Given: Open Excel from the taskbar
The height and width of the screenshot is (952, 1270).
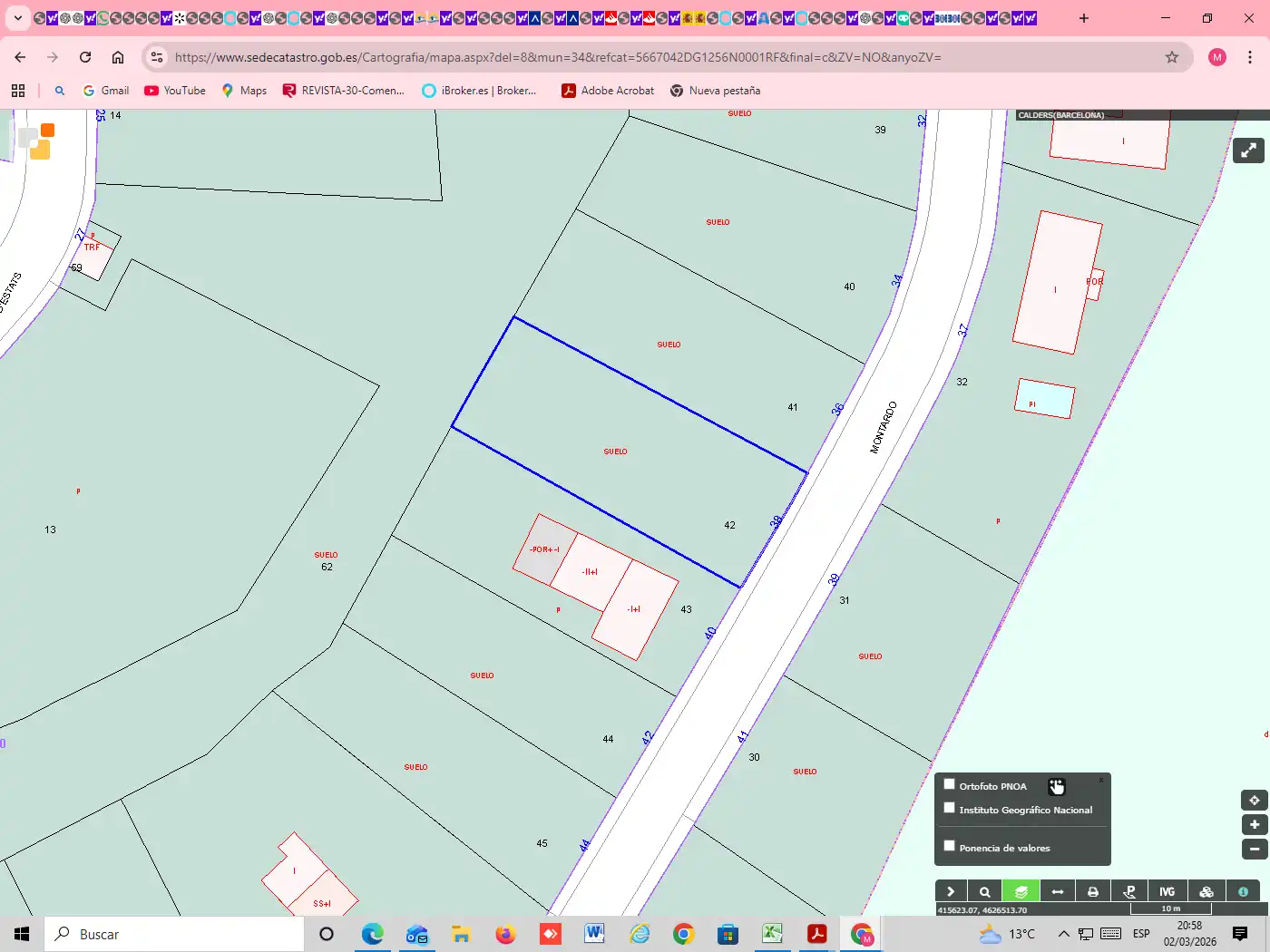Looking at the screenshot, I should point(772,934).
